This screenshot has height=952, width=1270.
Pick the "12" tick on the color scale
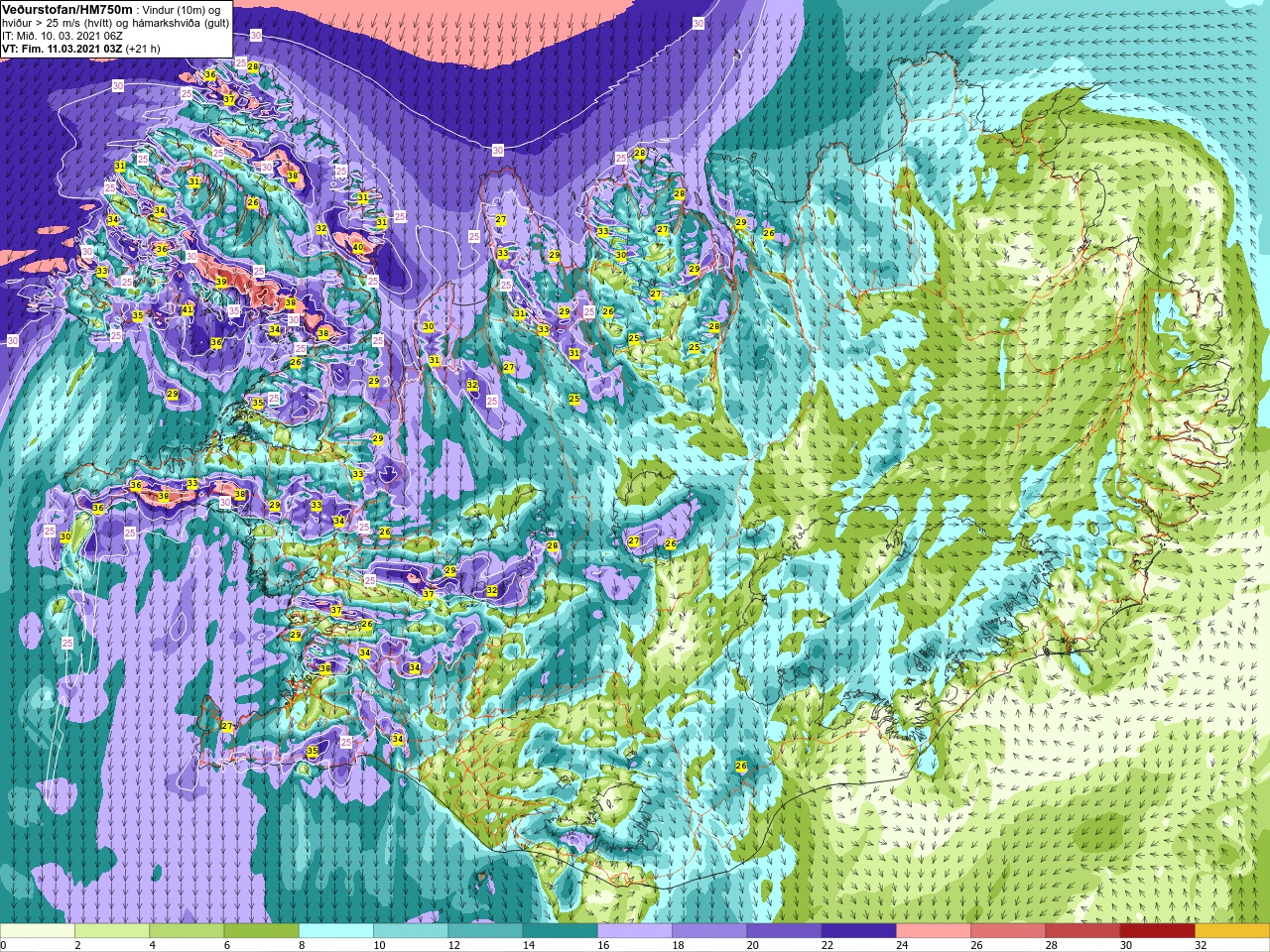point(453,945)
